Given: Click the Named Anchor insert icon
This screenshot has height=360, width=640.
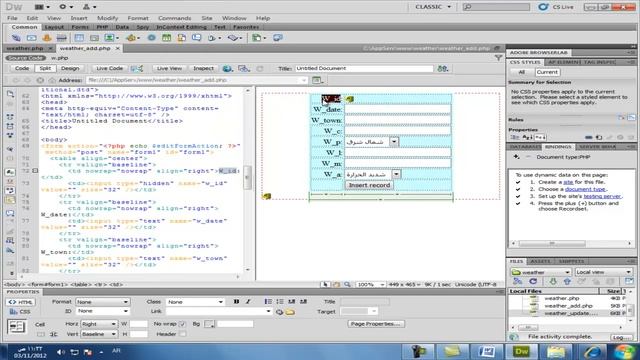Looking at the screenshot, I should pos(47,38).
